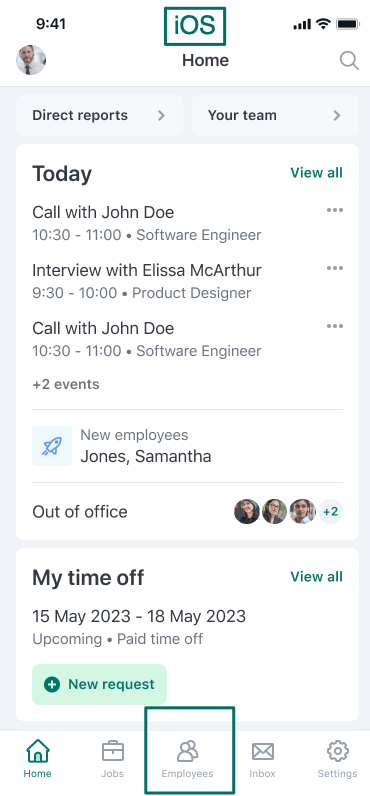Screen dimensions: 370x796
Task: Tap the +2 out of office badge
Action: [x=330, y=511]
